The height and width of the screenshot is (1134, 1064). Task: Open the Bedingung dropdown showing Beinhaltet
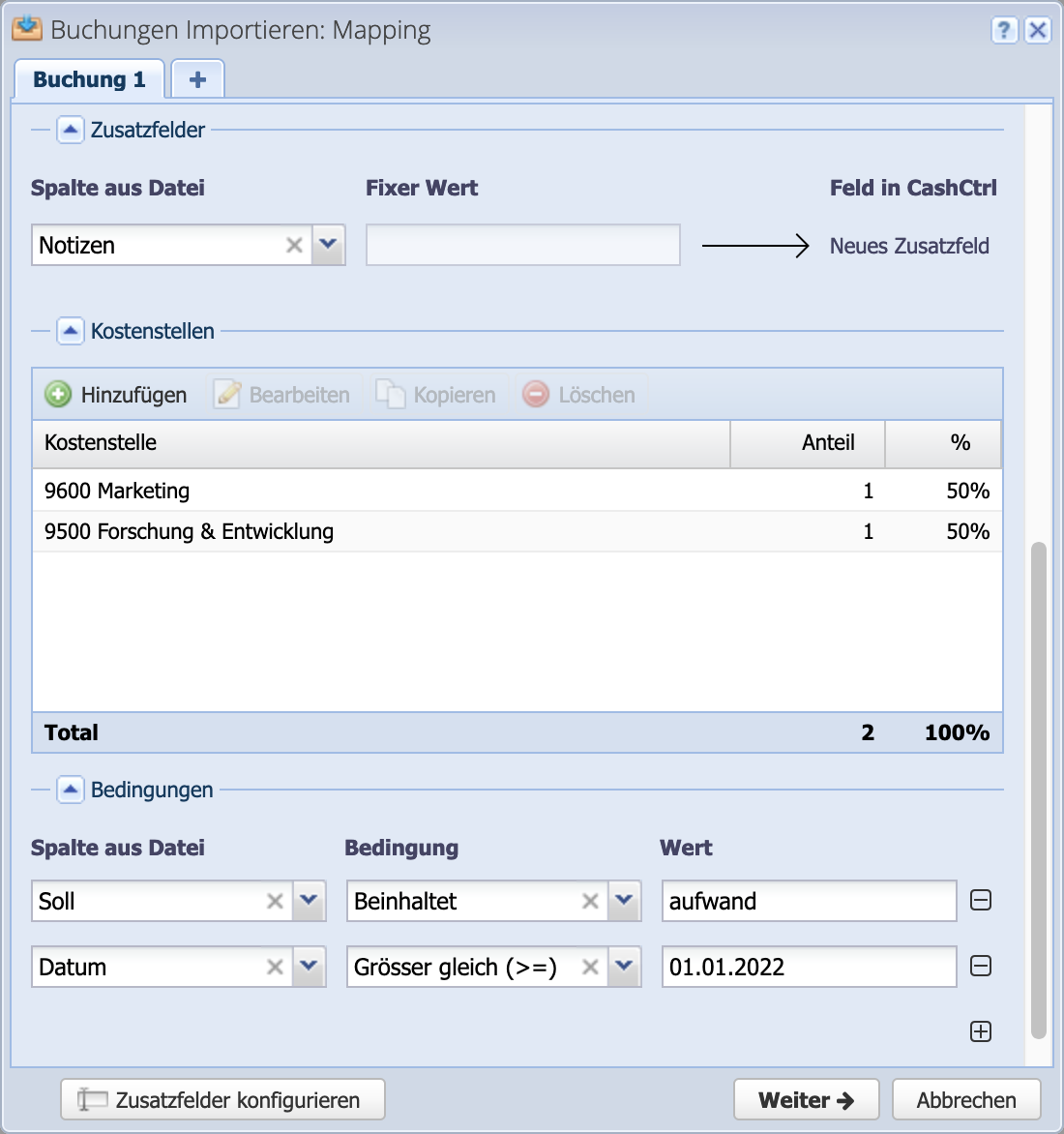click(x=624, y=900)
